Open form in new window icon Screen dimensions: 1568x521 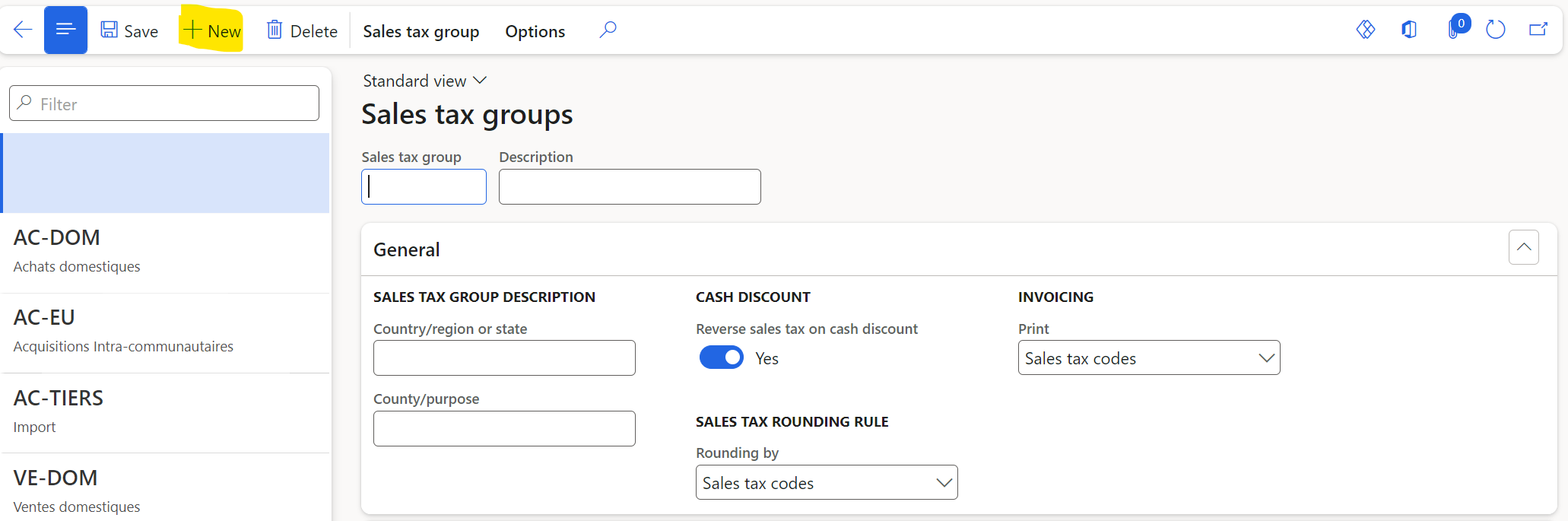click(x=1538, y=30)
